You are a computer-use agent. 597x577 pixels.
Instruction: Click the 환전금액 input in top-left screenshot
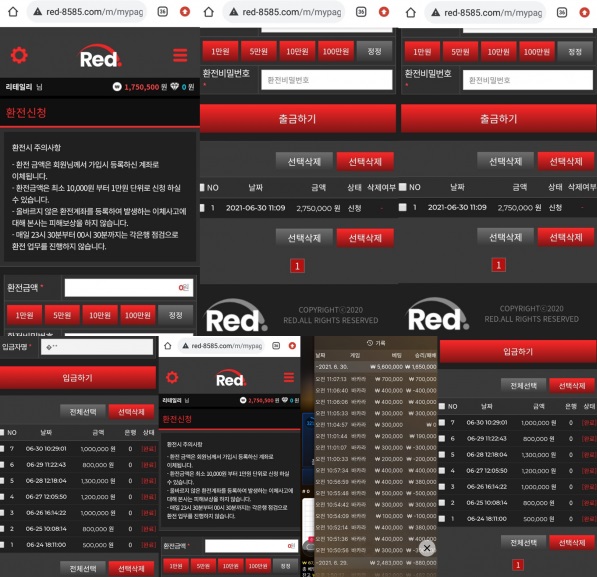pyautogui.click(x=129, y=288)
